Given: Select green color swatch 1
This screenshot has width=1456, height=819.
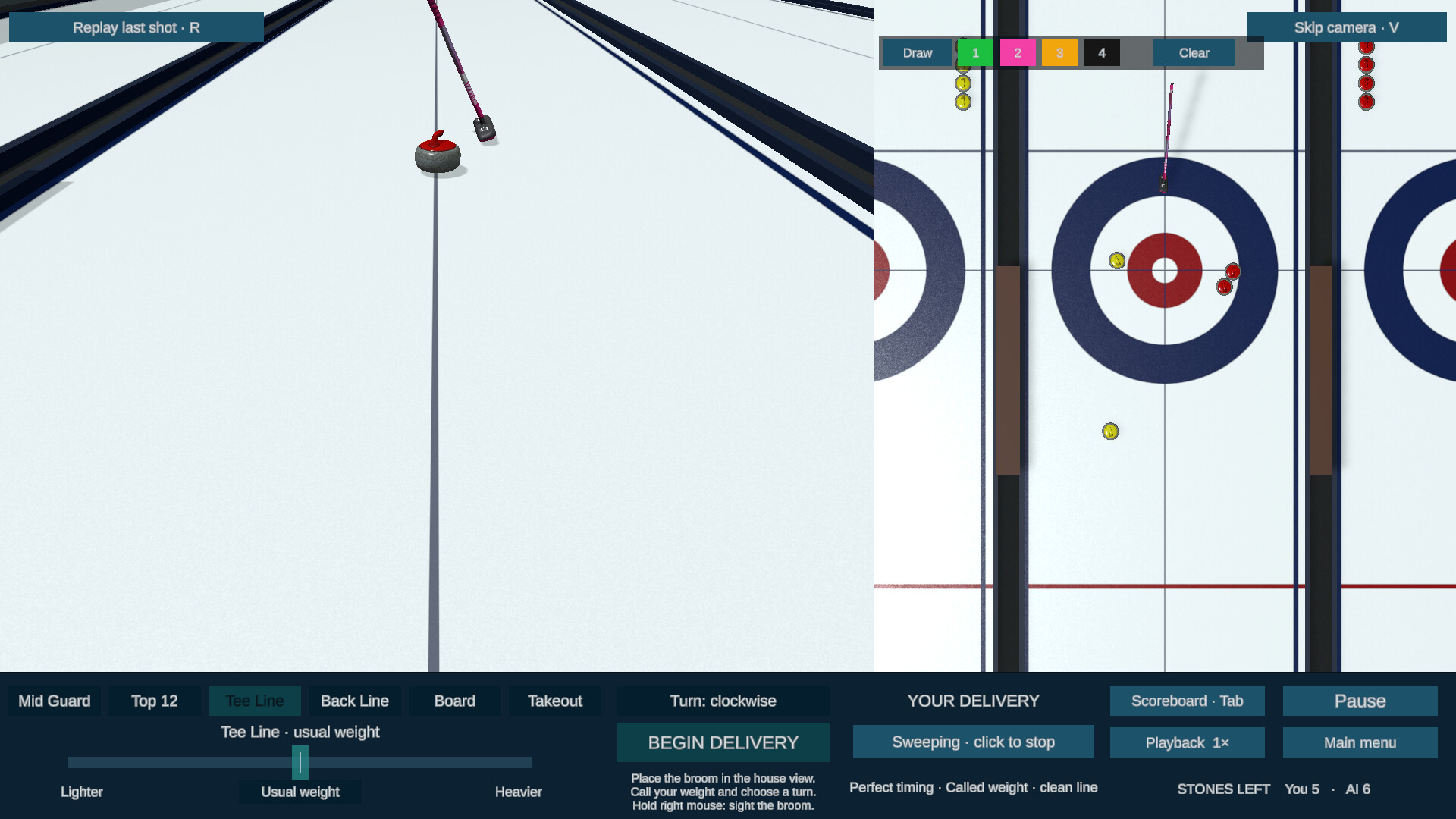Looking at the screenshot, I should tap(975, 53).
